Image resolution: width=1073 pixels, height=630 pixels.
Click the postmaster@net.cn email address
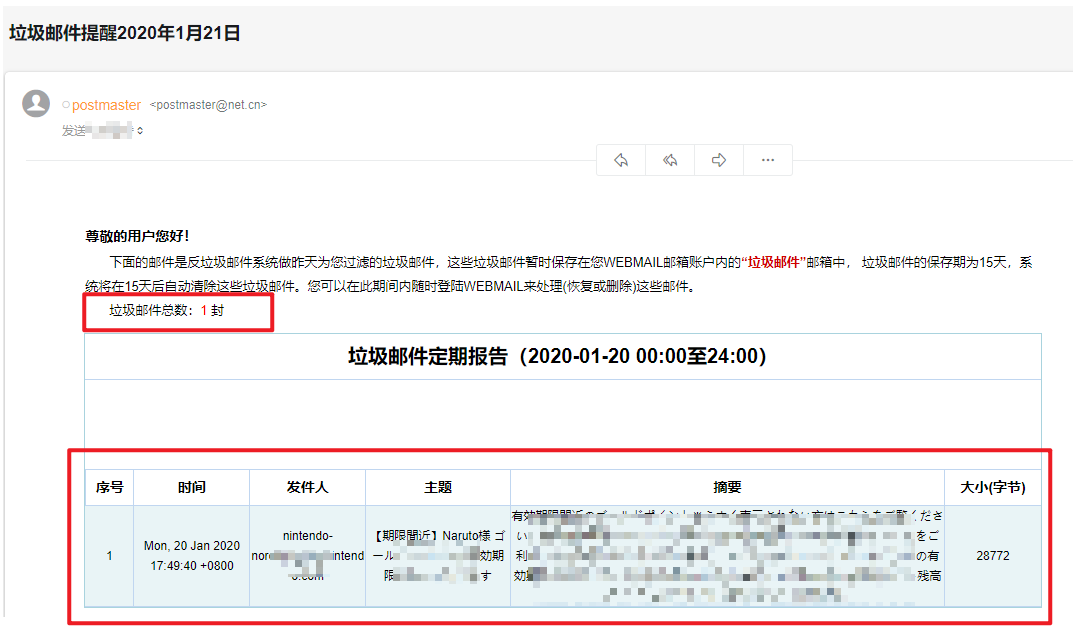208,105
